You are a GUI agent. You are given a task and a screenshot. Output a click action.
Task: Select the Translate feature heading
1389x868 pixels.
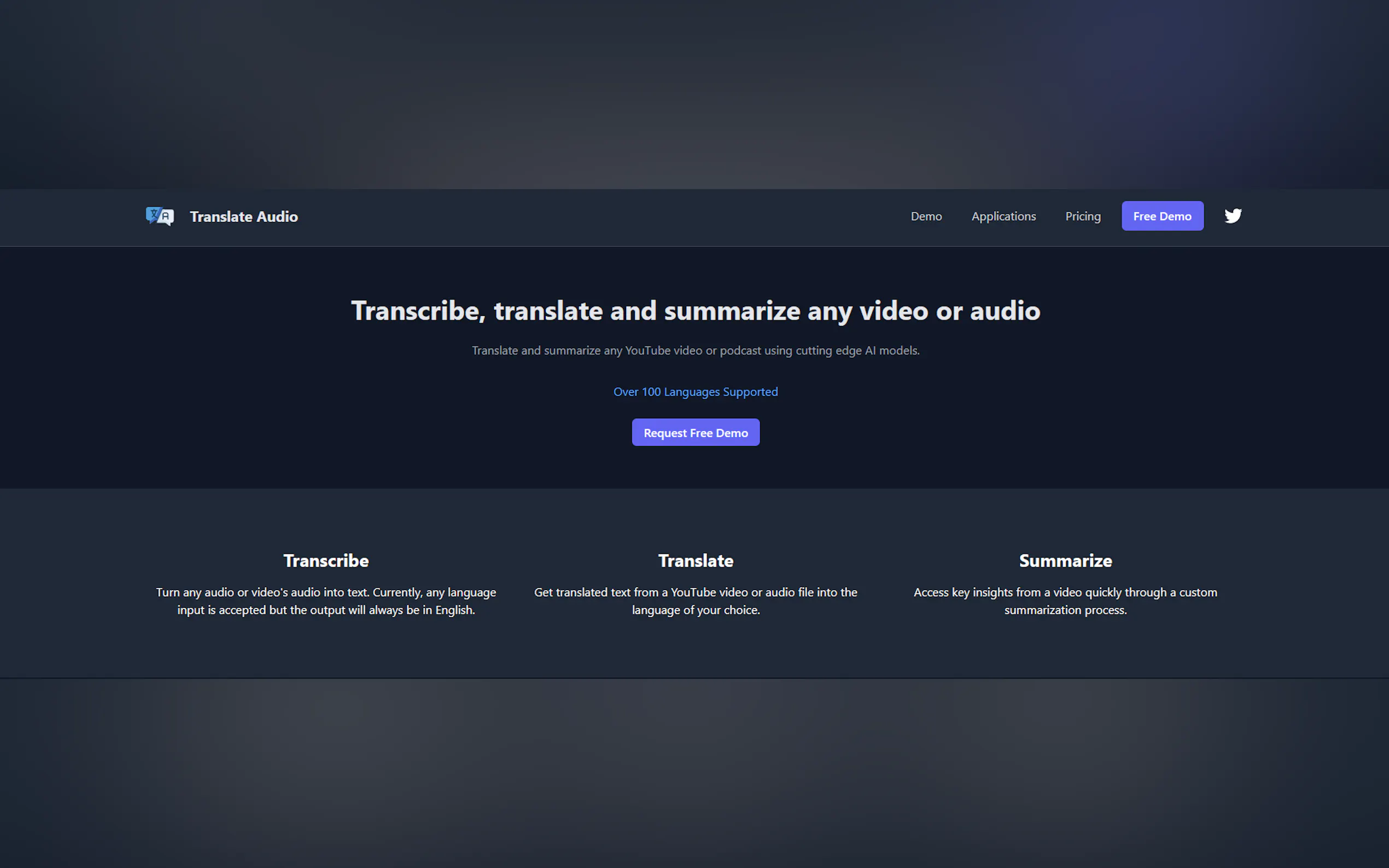[x=696, y=560]
